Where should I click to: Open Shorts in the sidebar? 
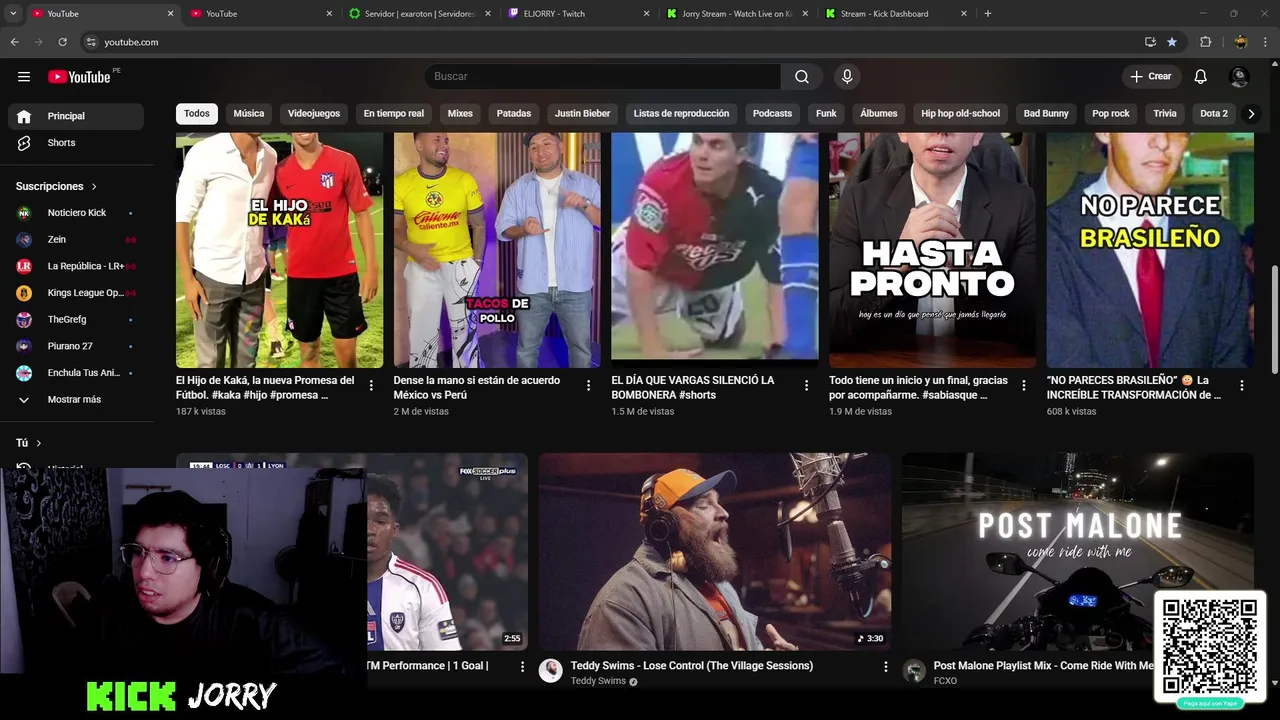76,143
